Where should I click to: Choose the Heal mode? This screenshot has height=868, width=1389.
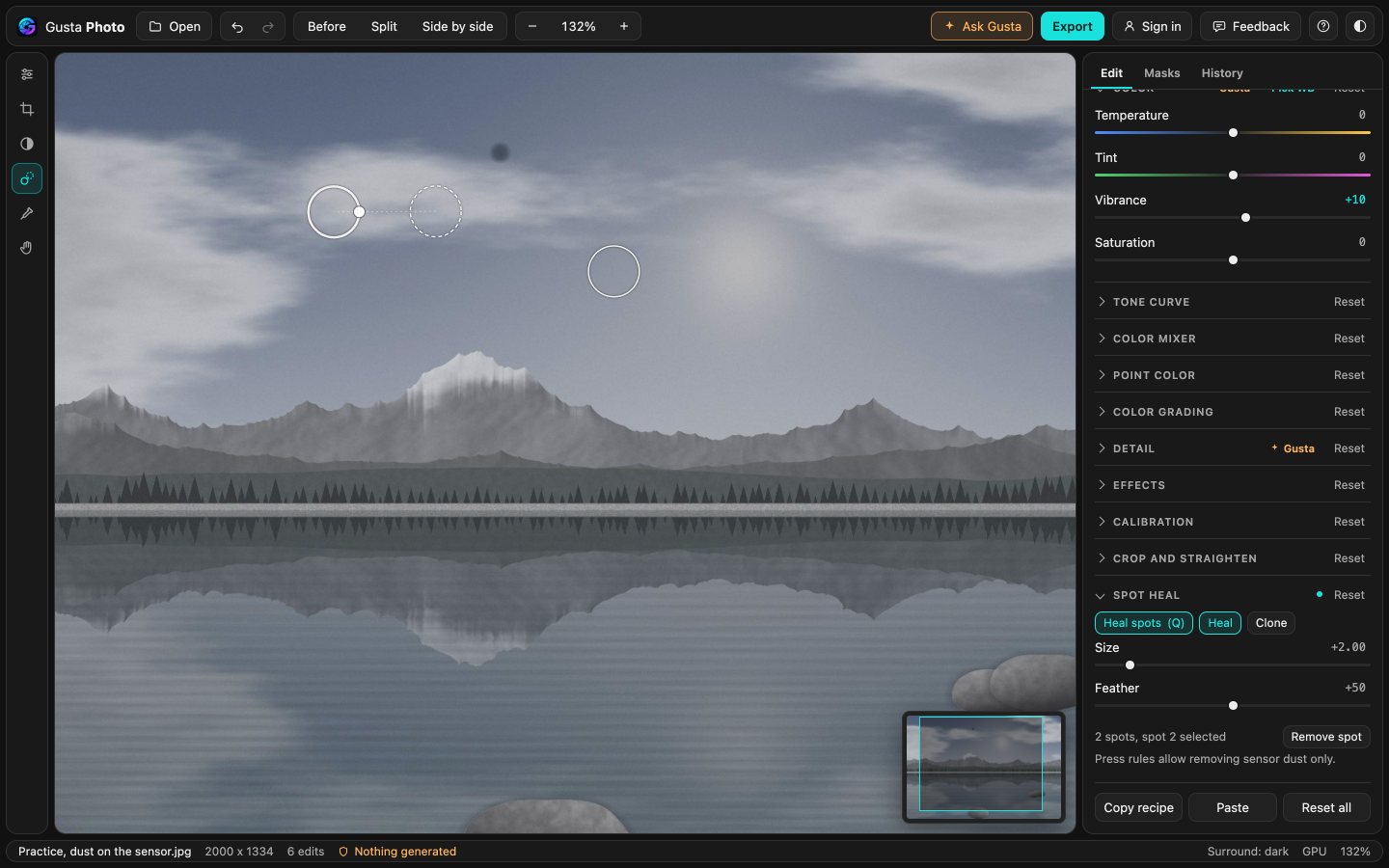point(1220,623)
